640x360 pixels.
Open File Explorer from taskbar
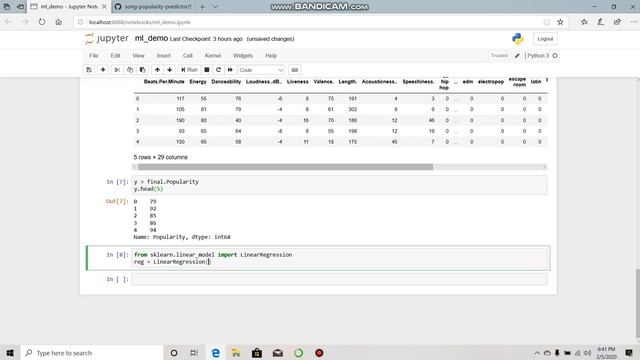[236, 353]
